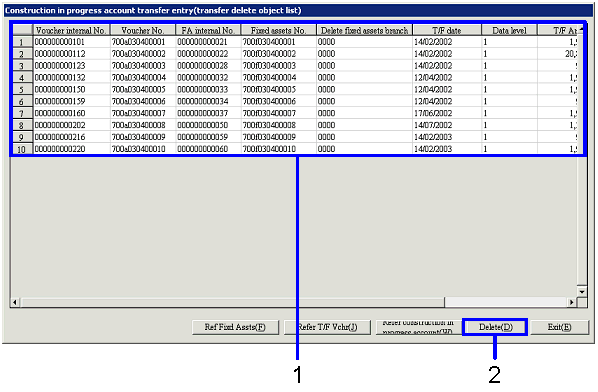
Task: Click the Delete(D) button
Action: [495, 327]
